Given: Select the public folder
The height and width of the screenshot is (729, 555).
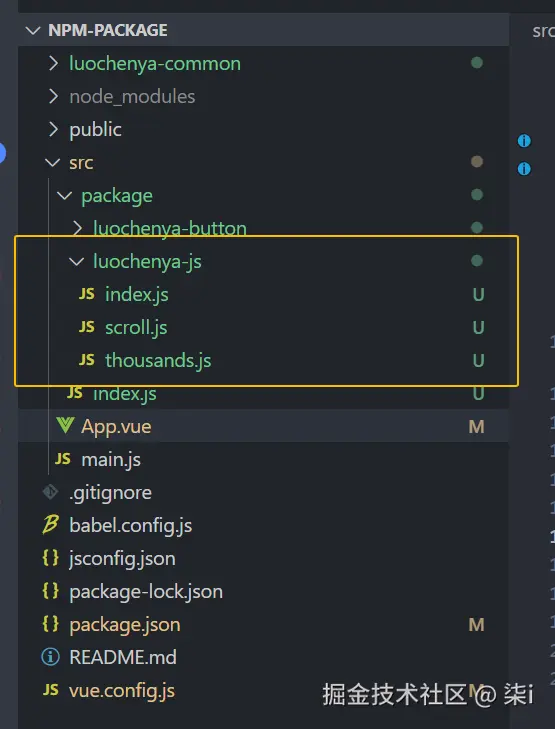Looking at the screenshot, I should coord(95,129).
